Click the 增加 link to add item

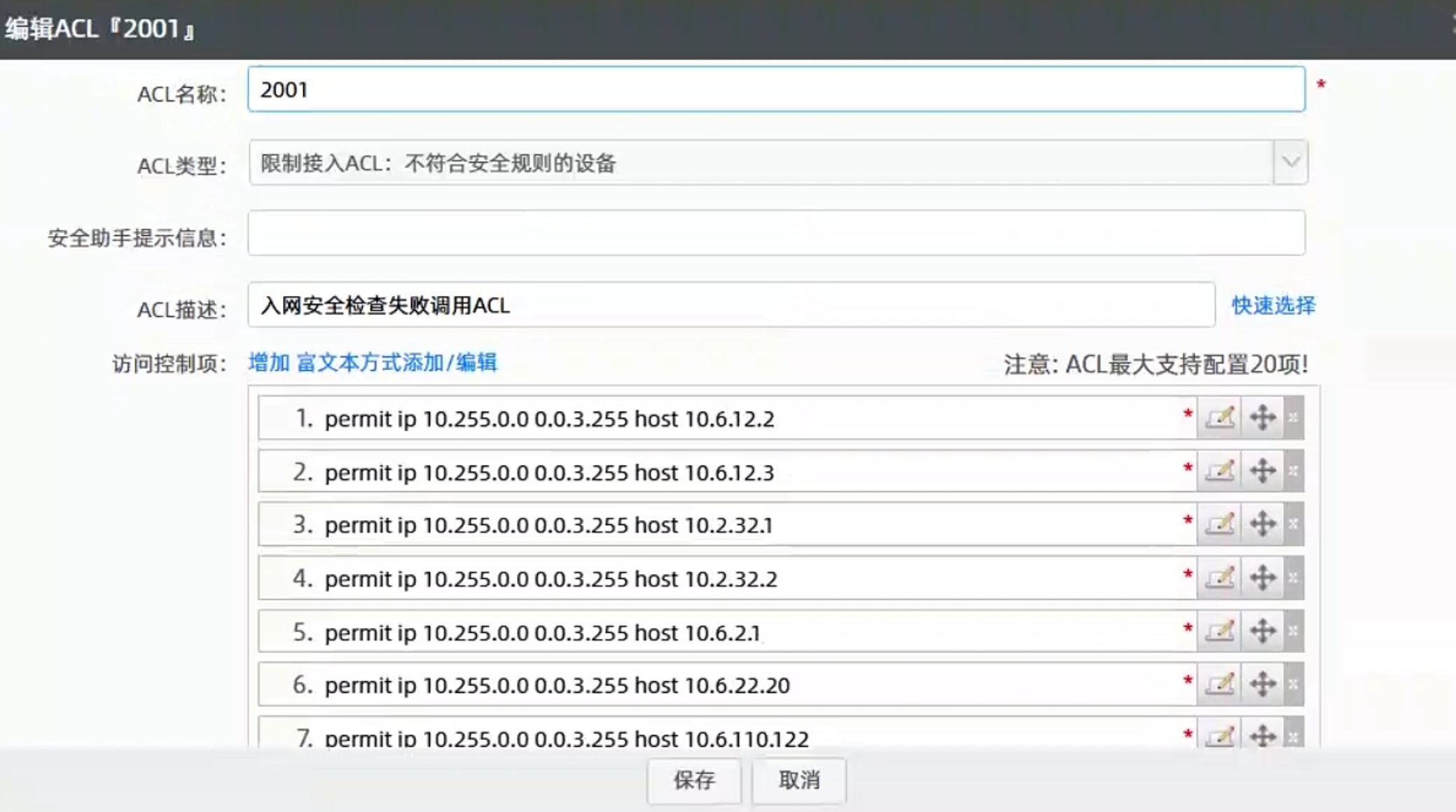269,363
